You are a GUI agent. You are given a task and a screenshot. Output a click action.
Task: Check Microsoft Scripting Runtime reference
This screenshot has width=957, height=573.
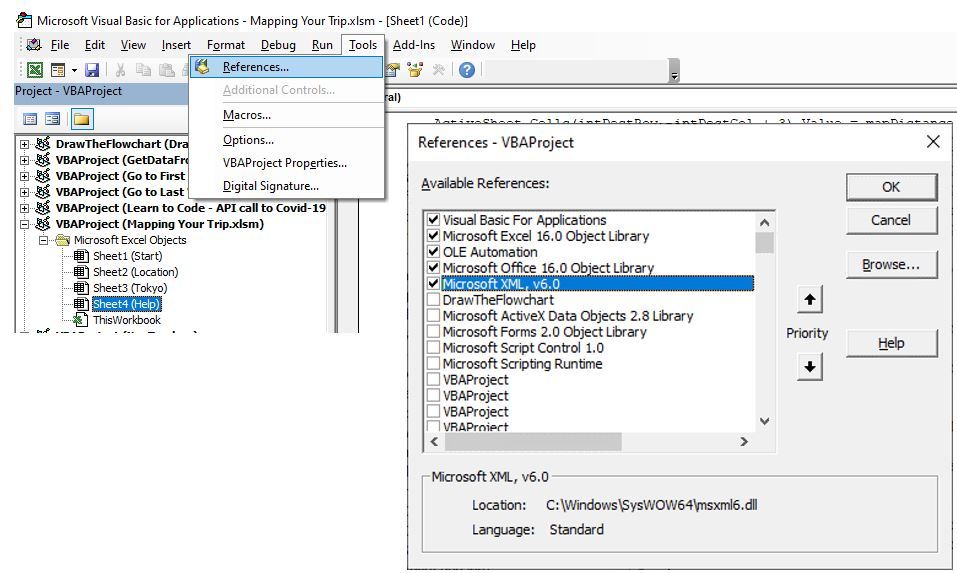pos(433,363)
